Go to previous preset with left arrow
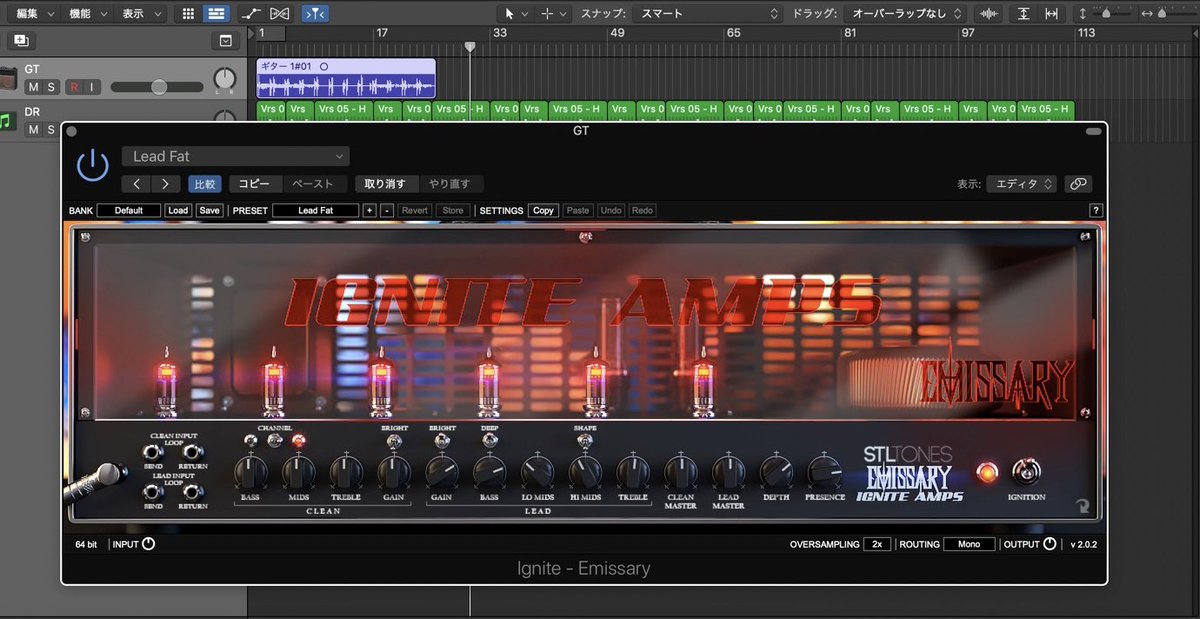Screen dimensions: 1200x619 click(x=137, y=184)
